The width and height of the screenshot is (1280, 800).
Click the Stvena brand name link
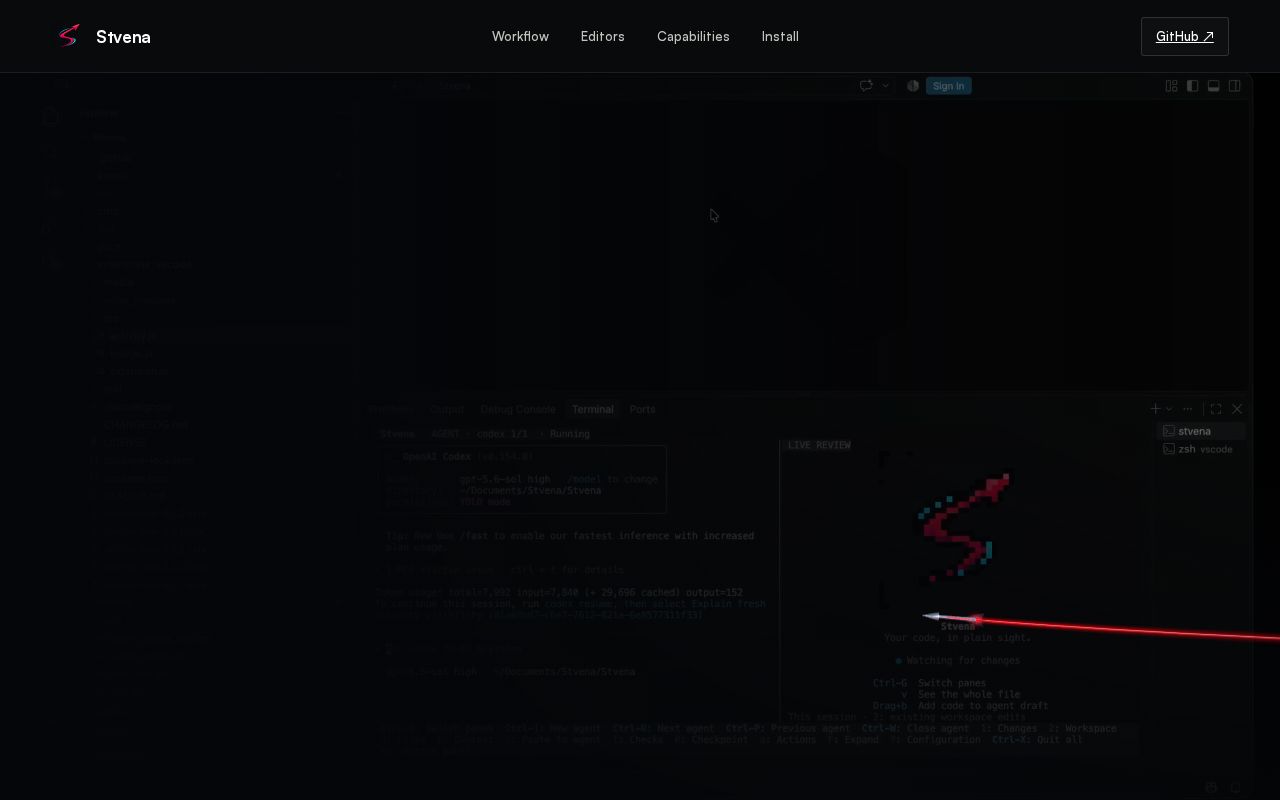tap(123, 37)
